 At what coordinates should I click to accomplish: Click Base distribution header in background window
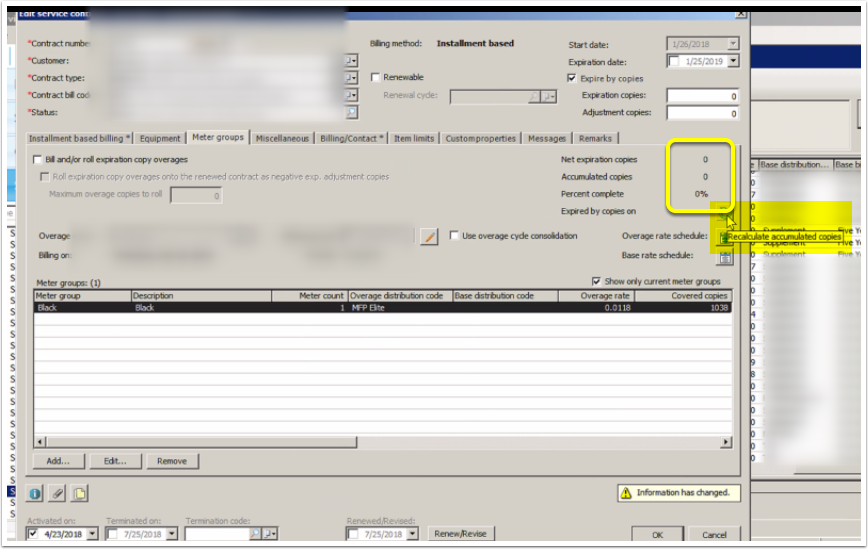coord(795,164)
